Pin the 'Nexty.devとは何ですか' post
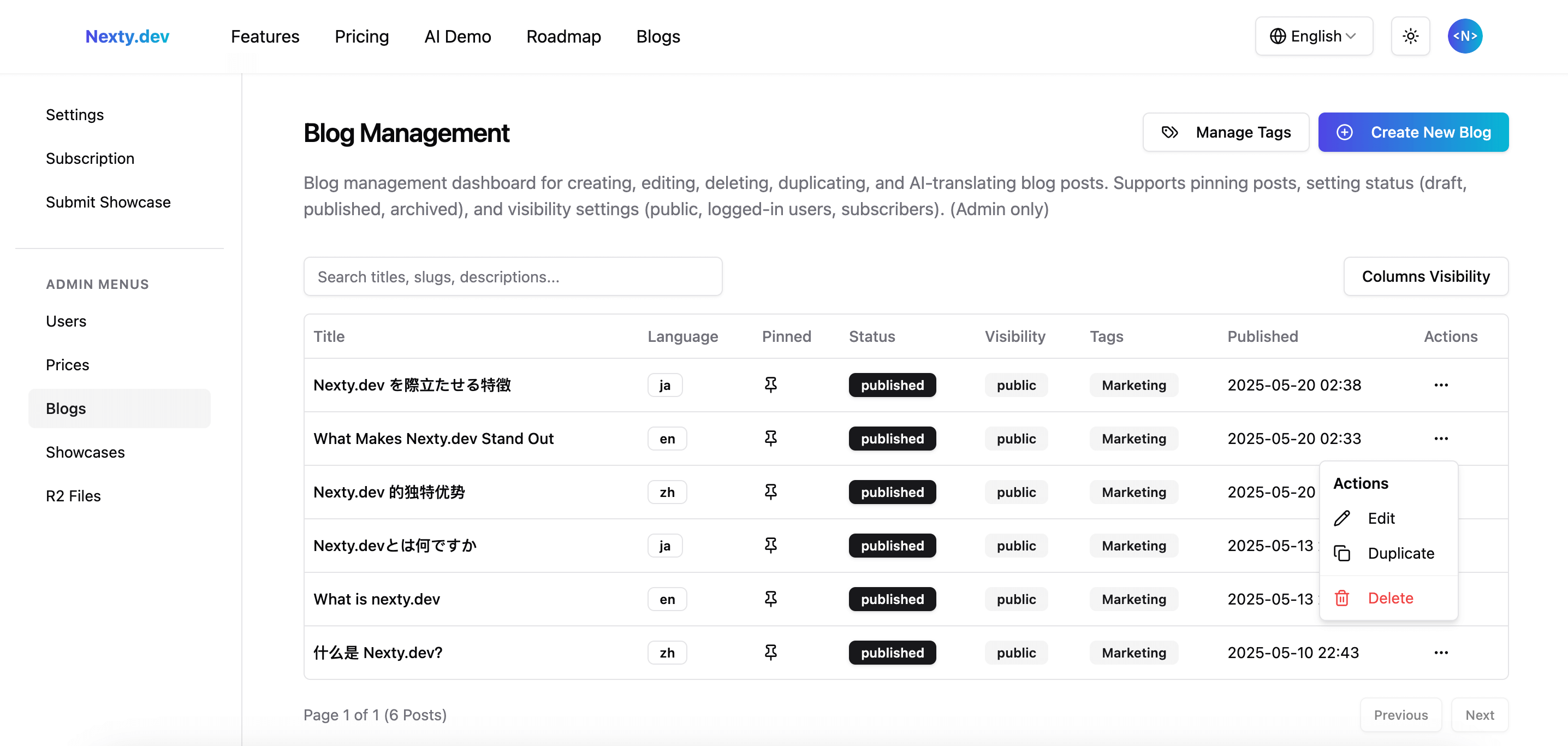Viewport: 1568px width, 746px height. point(770,546)
